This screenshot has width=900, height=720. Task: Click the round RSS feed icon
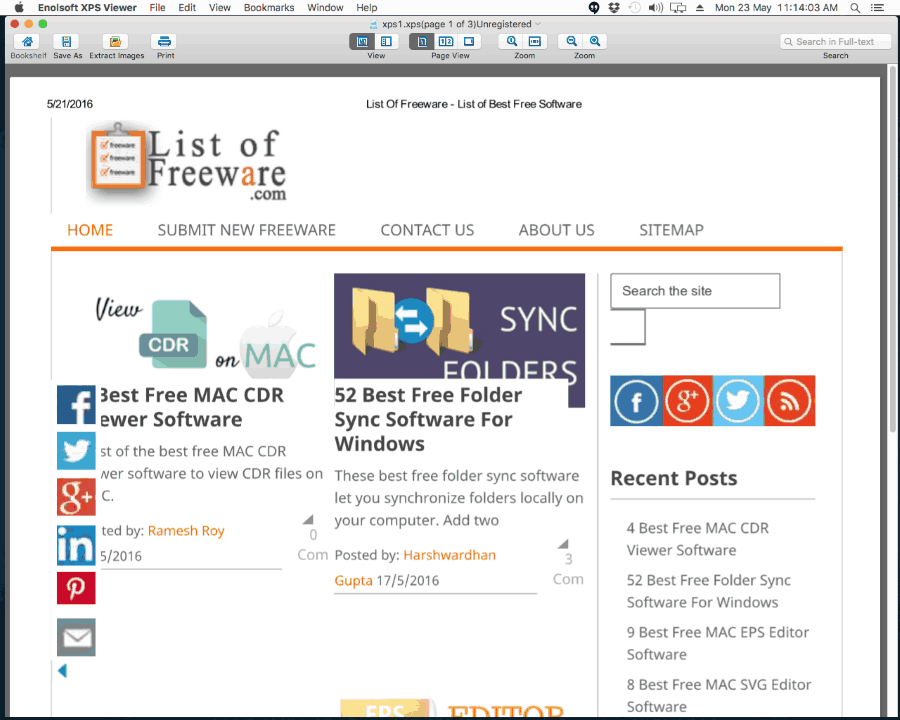coord(790,401)
